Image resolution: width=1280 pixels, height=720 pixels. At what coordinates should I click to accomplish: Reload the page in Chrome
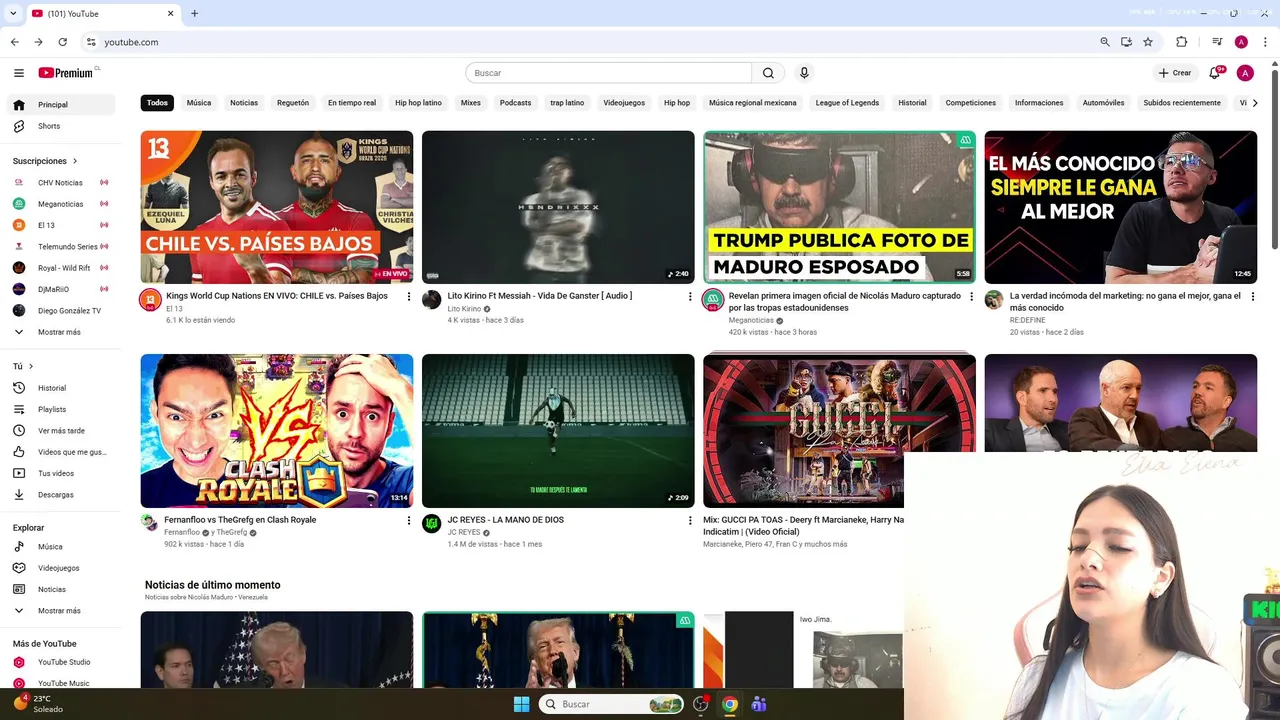pos(62,42)
